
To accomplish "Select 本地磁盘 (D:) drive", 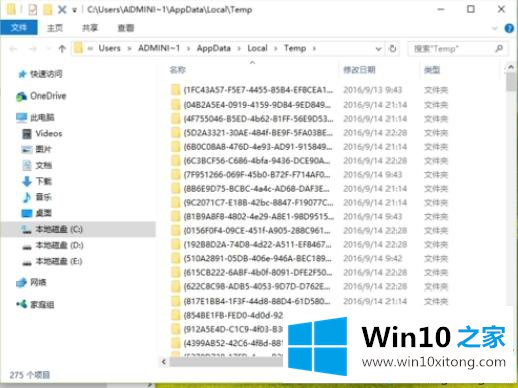I will [59, 245].
